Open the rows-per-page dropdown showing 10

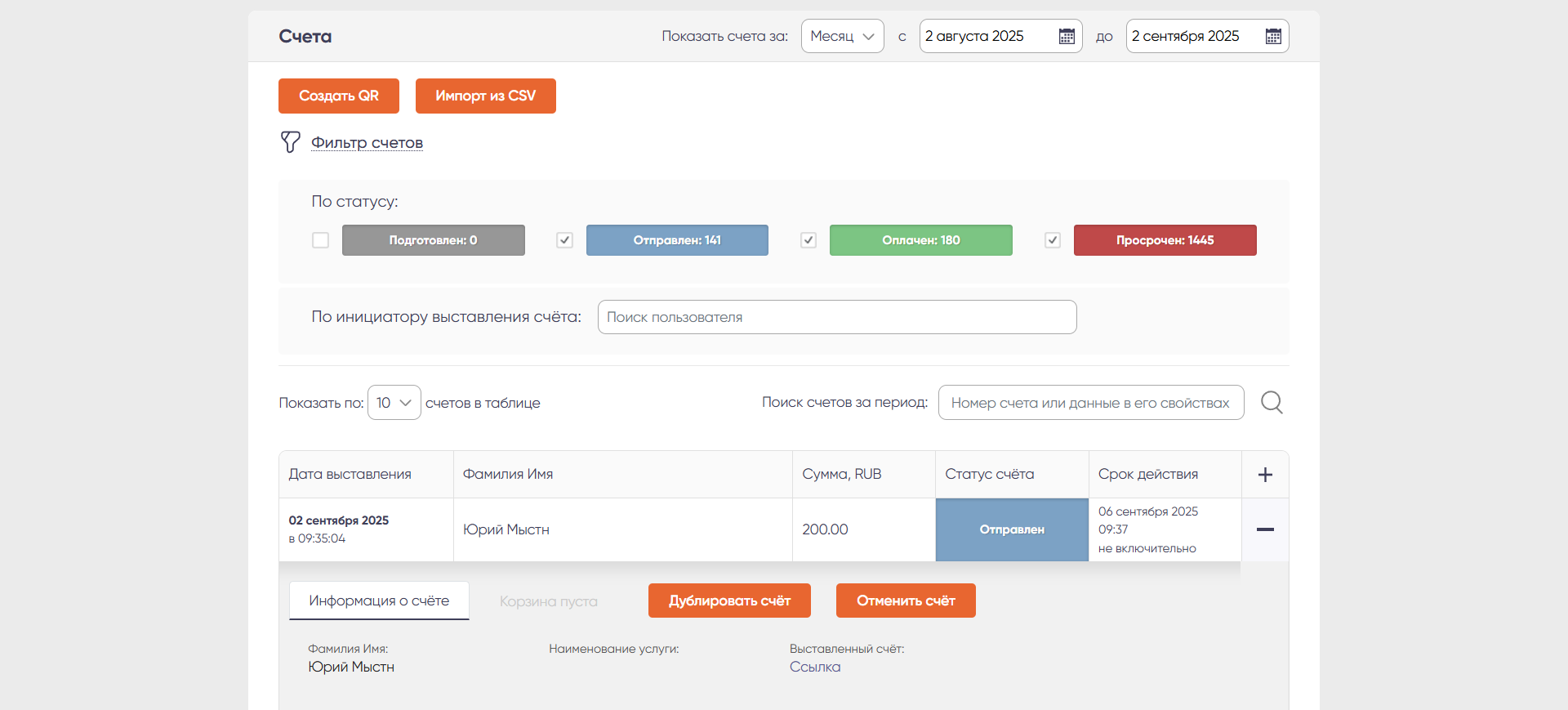[394, 403]
